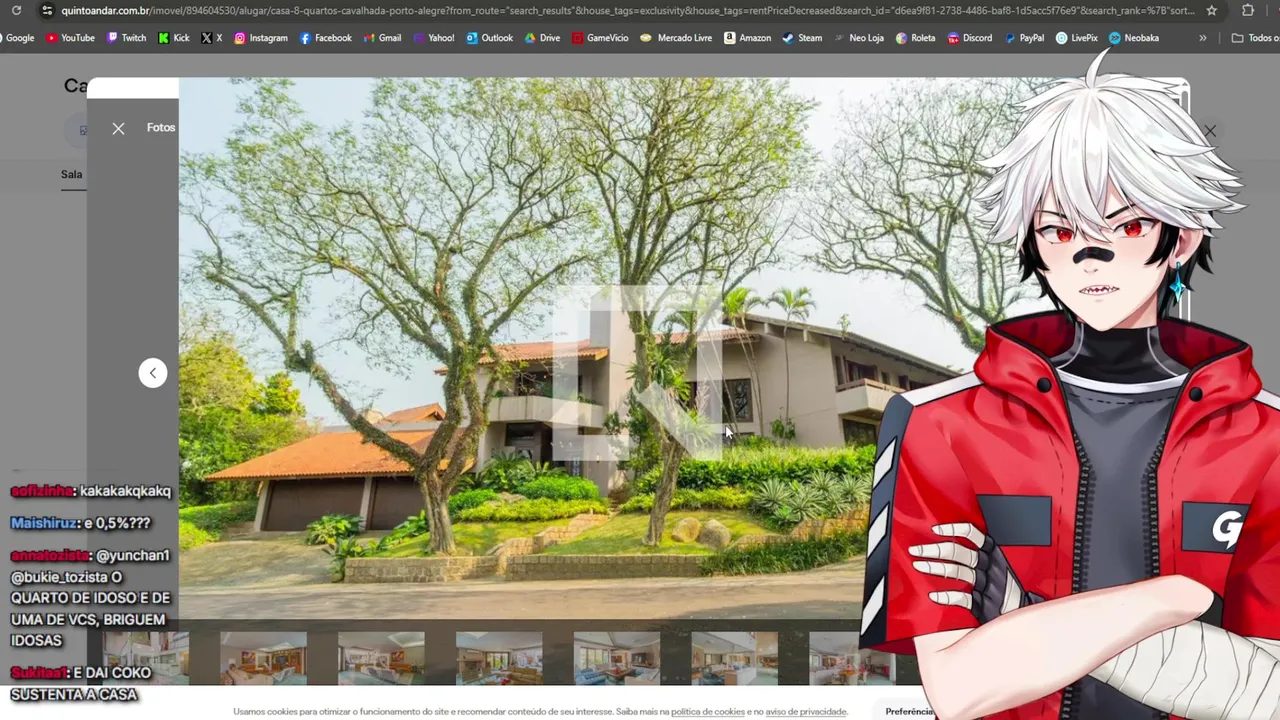Open the política de cookies link

tap(708, 712)
